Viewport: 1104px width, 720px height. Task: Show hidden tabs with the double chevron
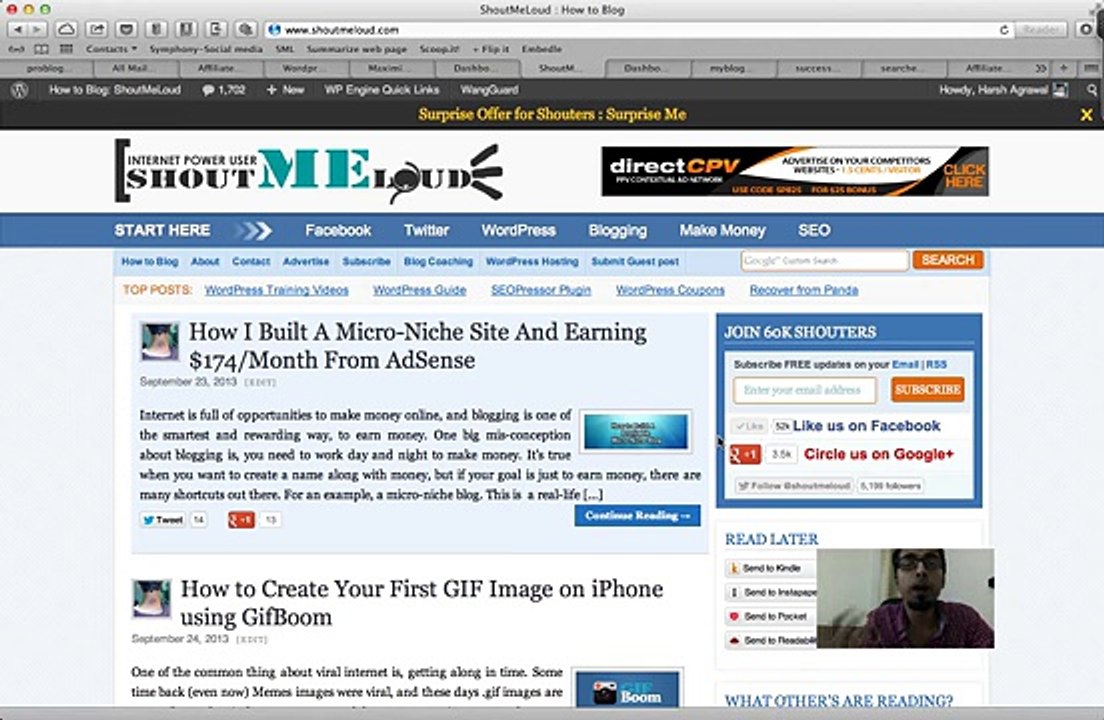[x=1041, y=68]
